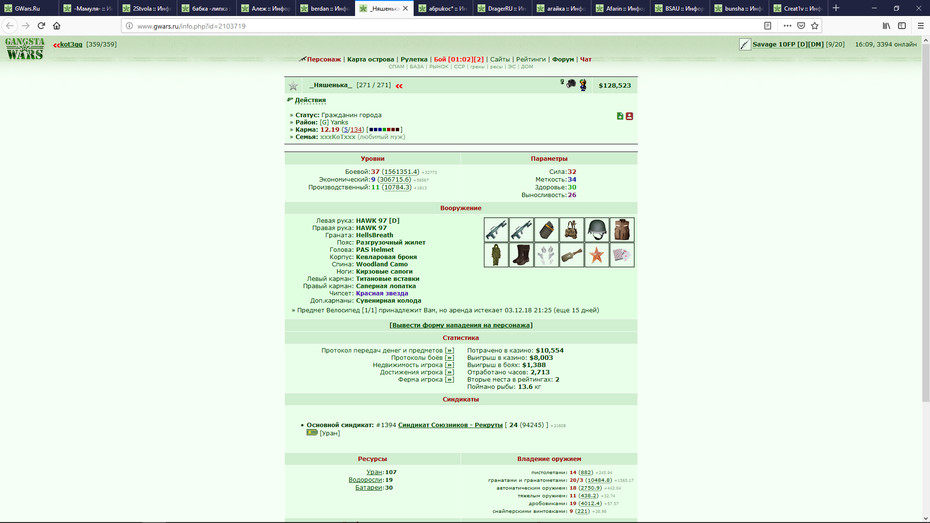Click the Рейтинги menu link
Viewport: 930px width, 523px height.
click(x=531, y=59)
